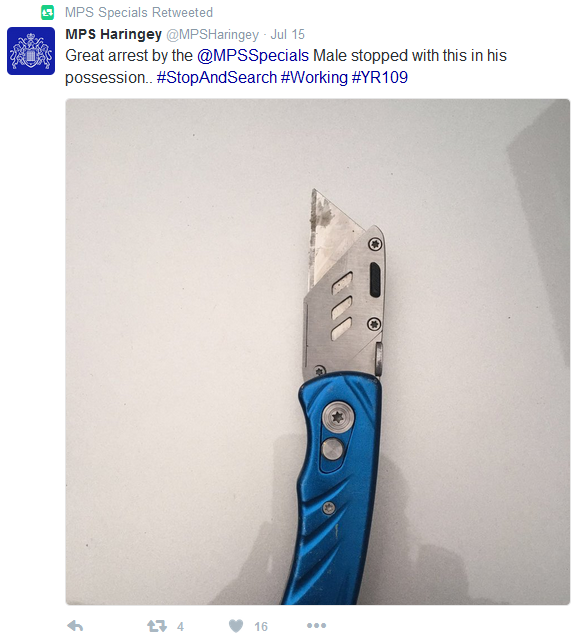The image size is (580, 644).
Task: Click the MPS Specials Retweeted label
Action: (x=139, y=13)
